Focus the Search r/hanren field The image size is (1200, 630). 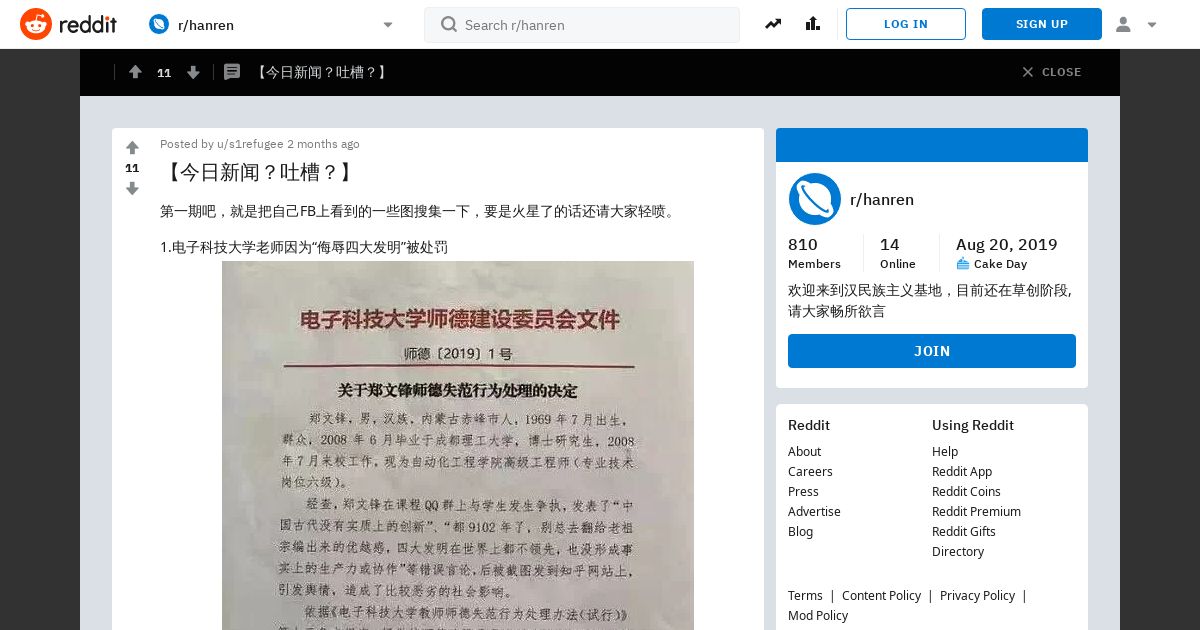(x=582, y=25)
